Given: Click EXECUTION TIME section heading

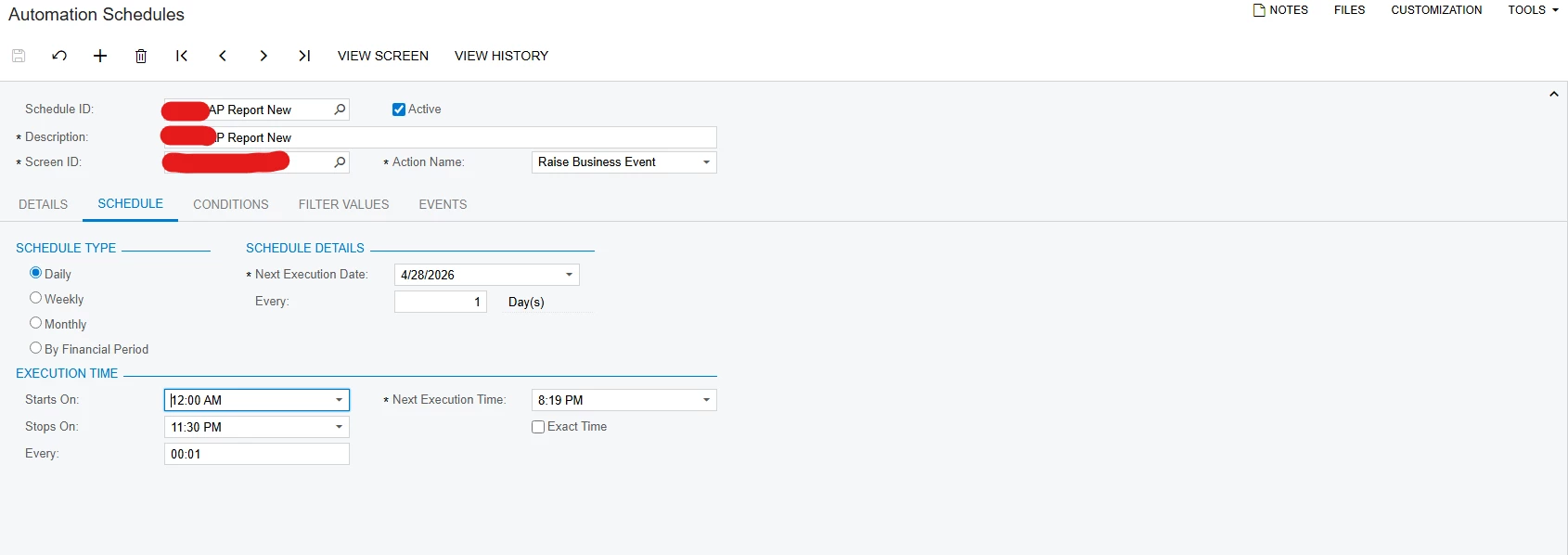Looking at the screenshot, I should point(67,373).
